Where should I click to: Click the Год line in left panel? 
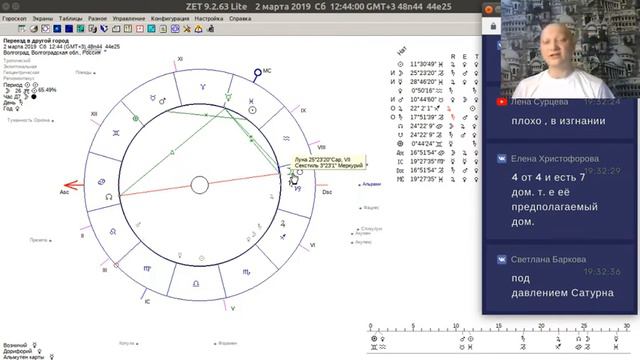[11, 109]
